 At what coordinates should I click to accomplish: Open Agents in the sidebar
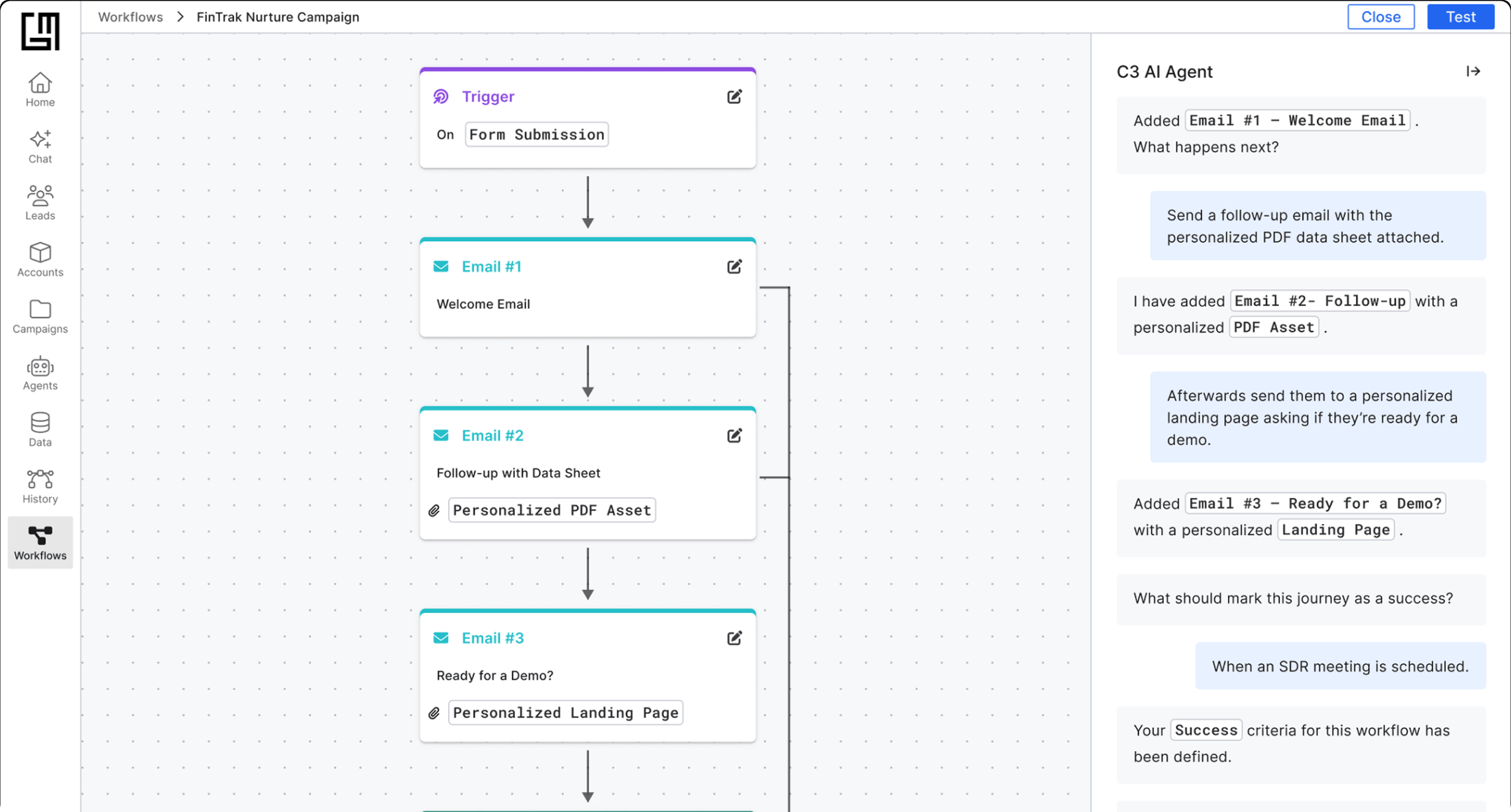(40, 373)
